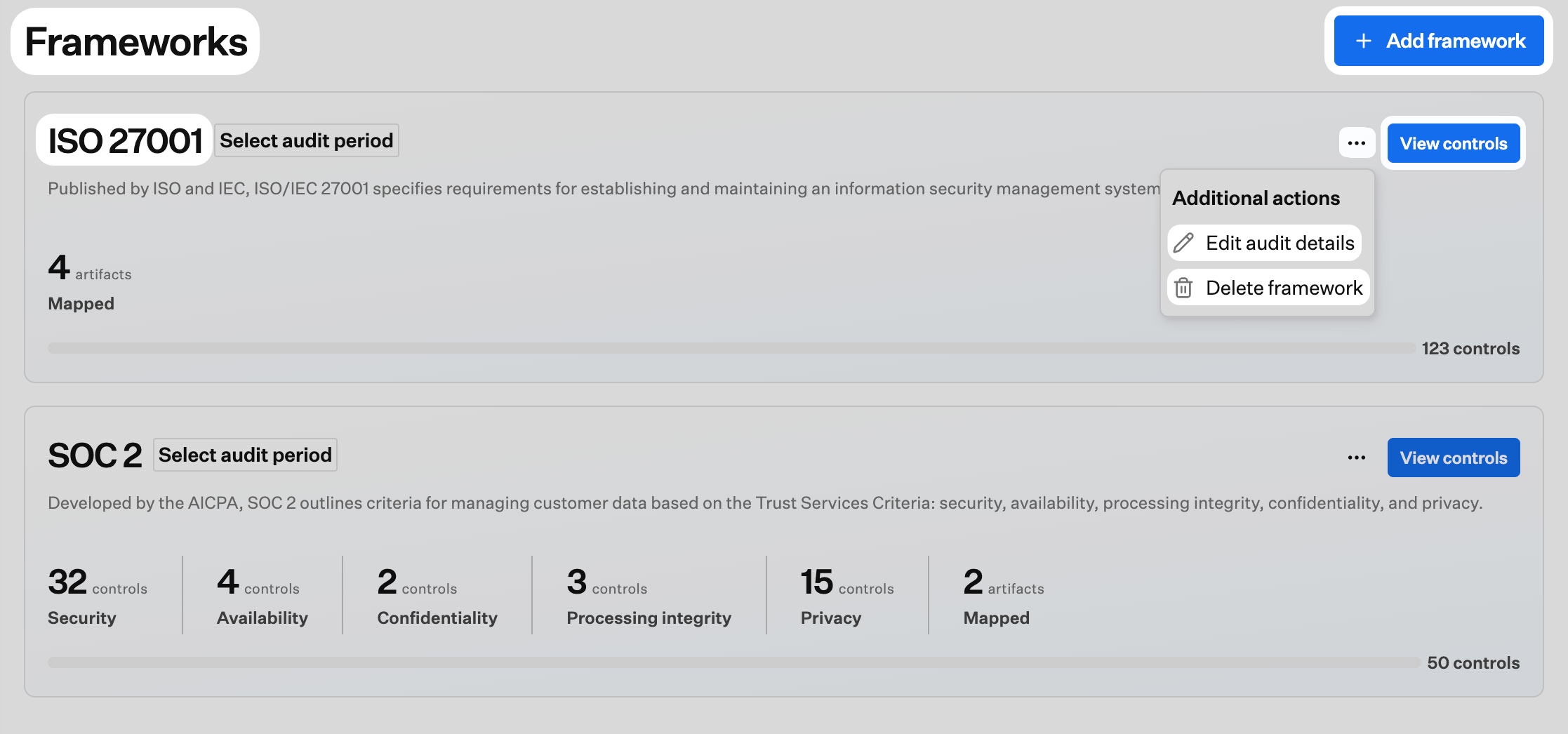Choose Edit audit details menu entry
1568x734 pixels.
[x=1264, y=243]
